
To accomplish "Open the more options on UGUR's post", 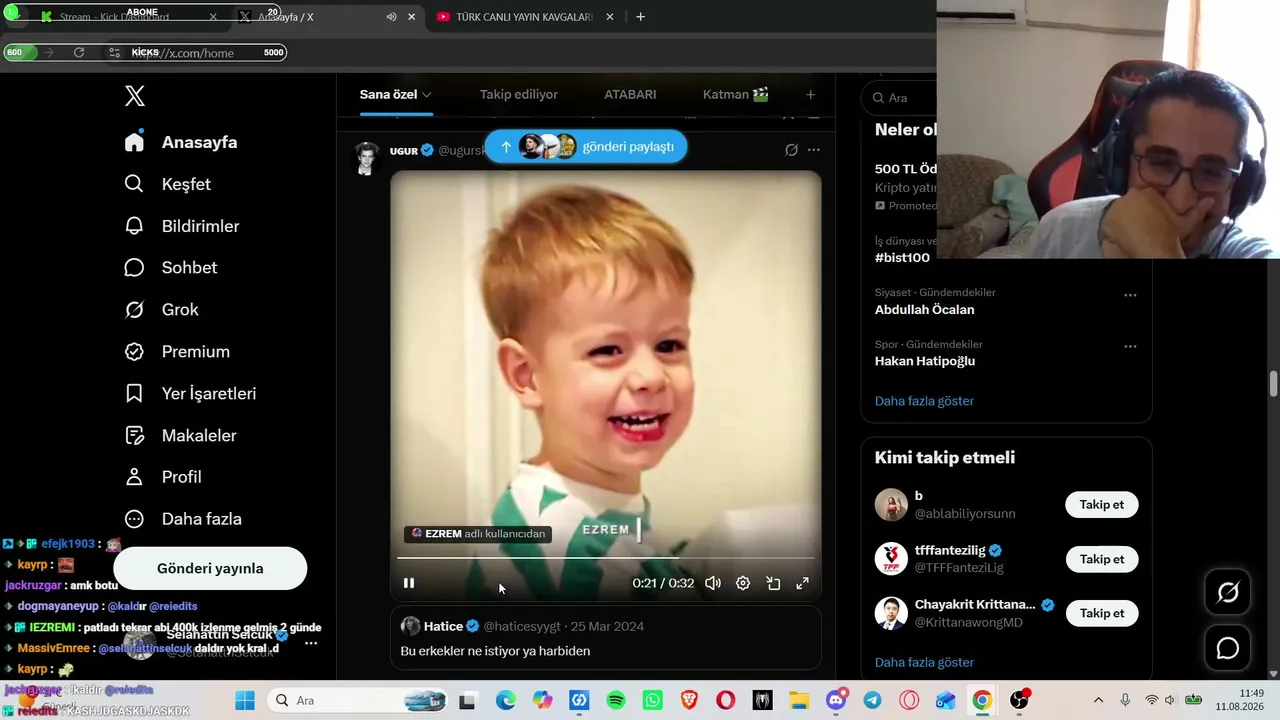I will 814,150.
